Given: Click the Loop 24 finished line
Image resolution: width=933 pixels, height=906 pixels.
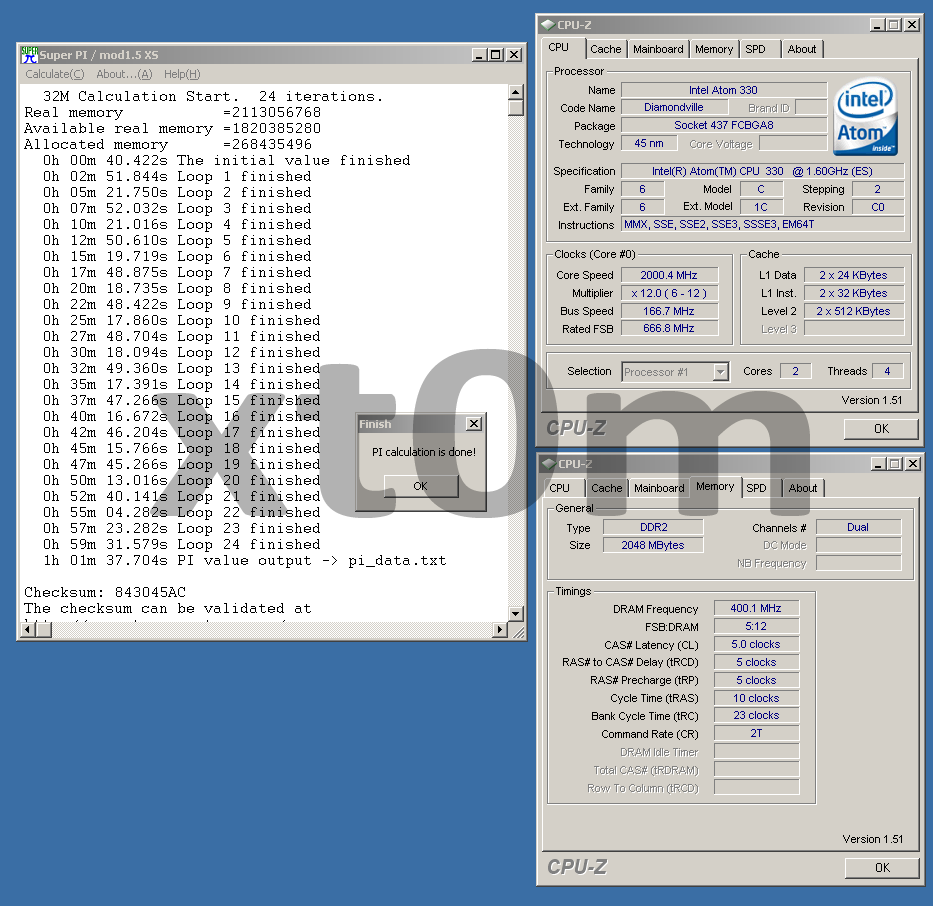Looking at the screenshot, I should coord(181,544).
